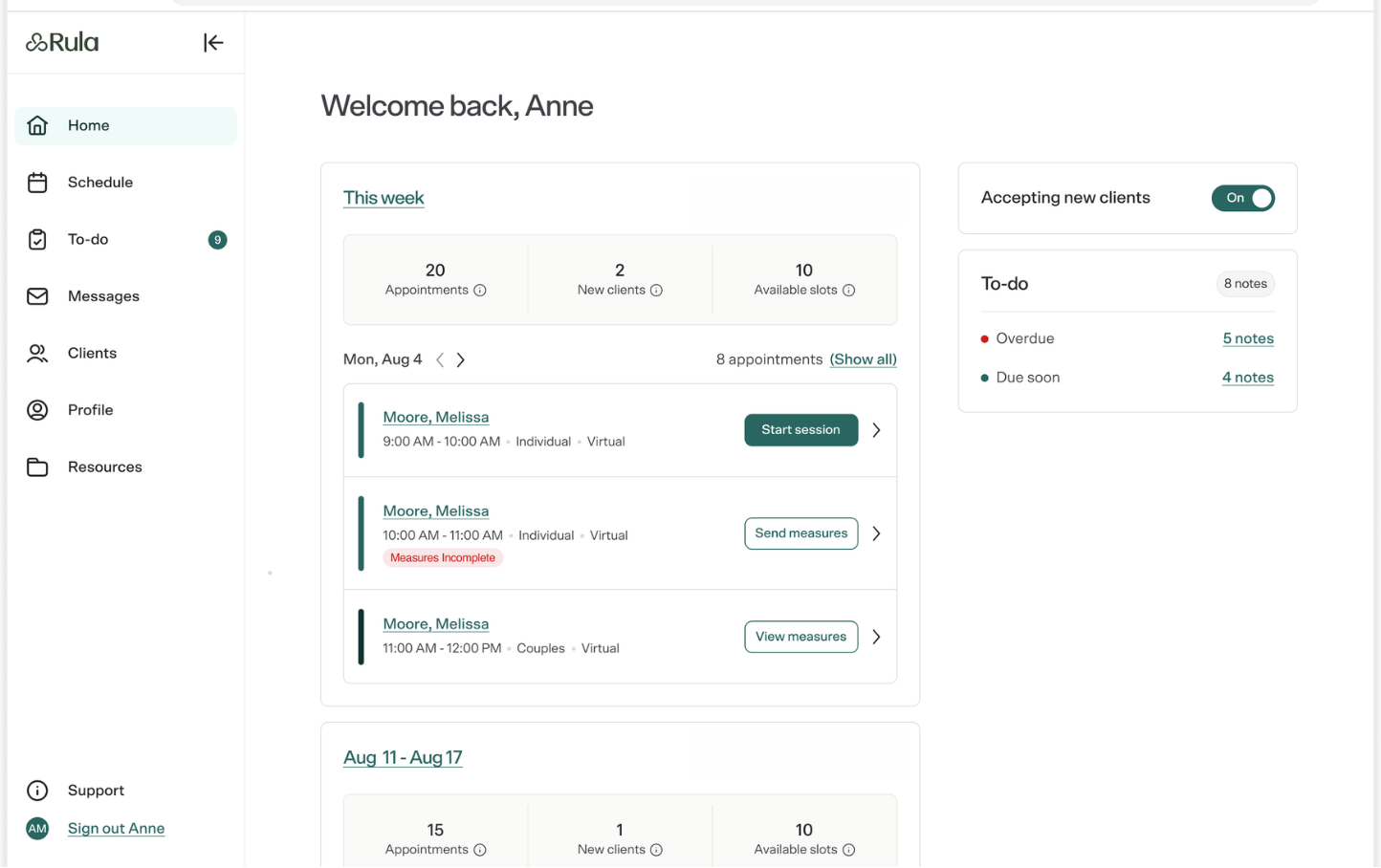Click the Messages envelope icon
1381x868 pixels.
(x=37, y=296)
